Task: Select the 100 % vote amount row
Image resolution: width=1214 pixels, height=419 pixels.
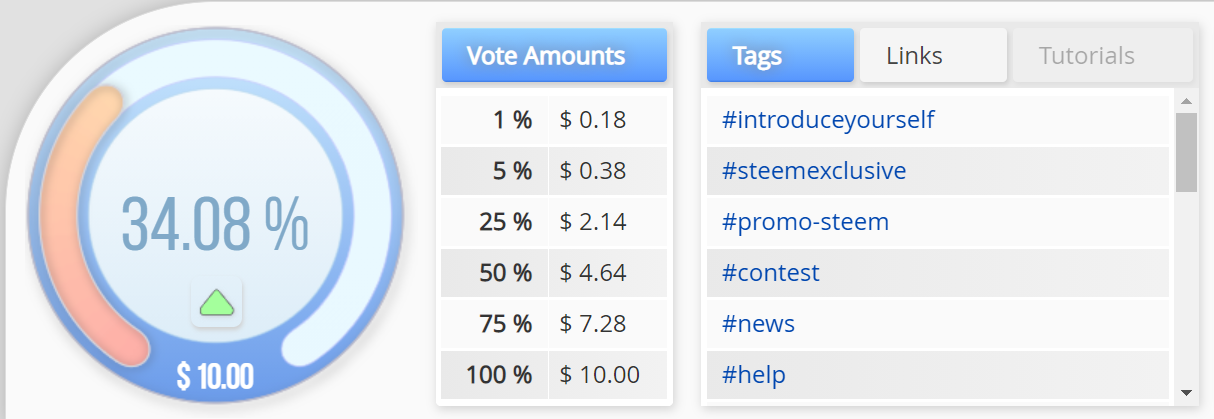Action: coord(554,376)
